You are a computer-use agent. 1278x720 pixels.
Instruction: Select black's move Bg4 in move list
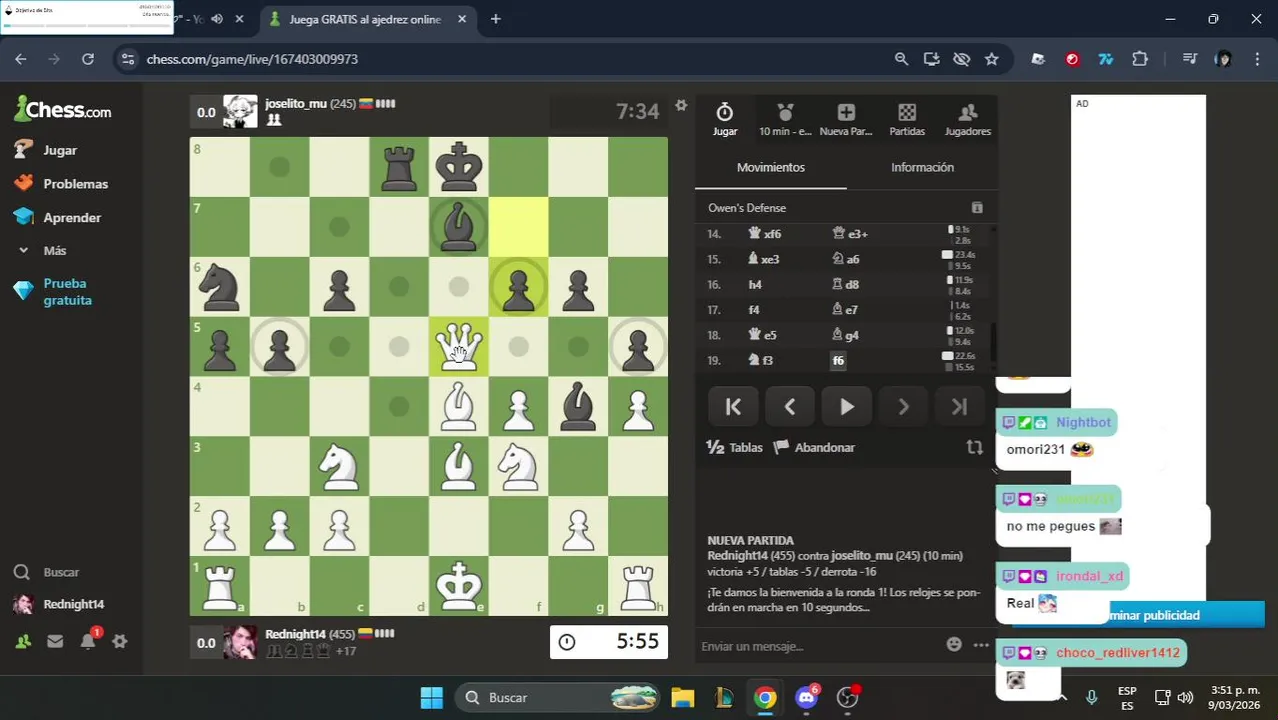click(847, 335)
